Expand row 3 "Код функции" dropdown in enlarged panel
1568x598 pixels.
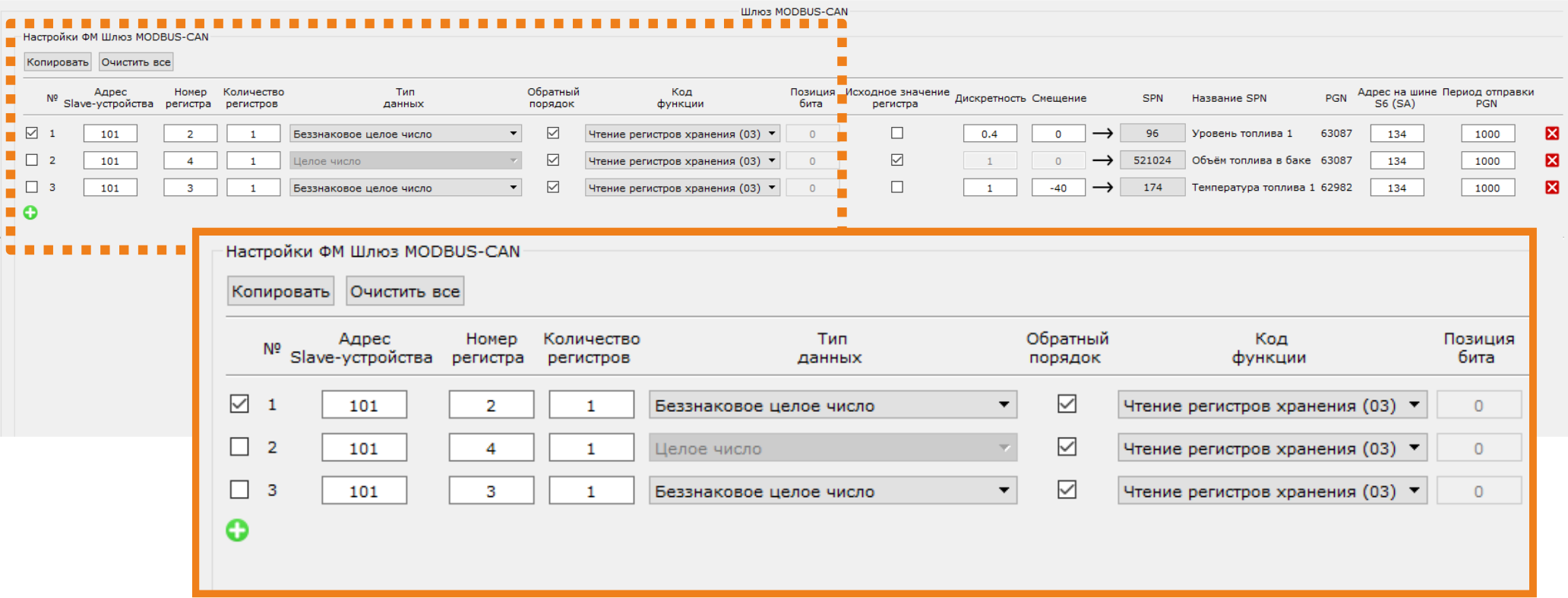(1271, 491)
